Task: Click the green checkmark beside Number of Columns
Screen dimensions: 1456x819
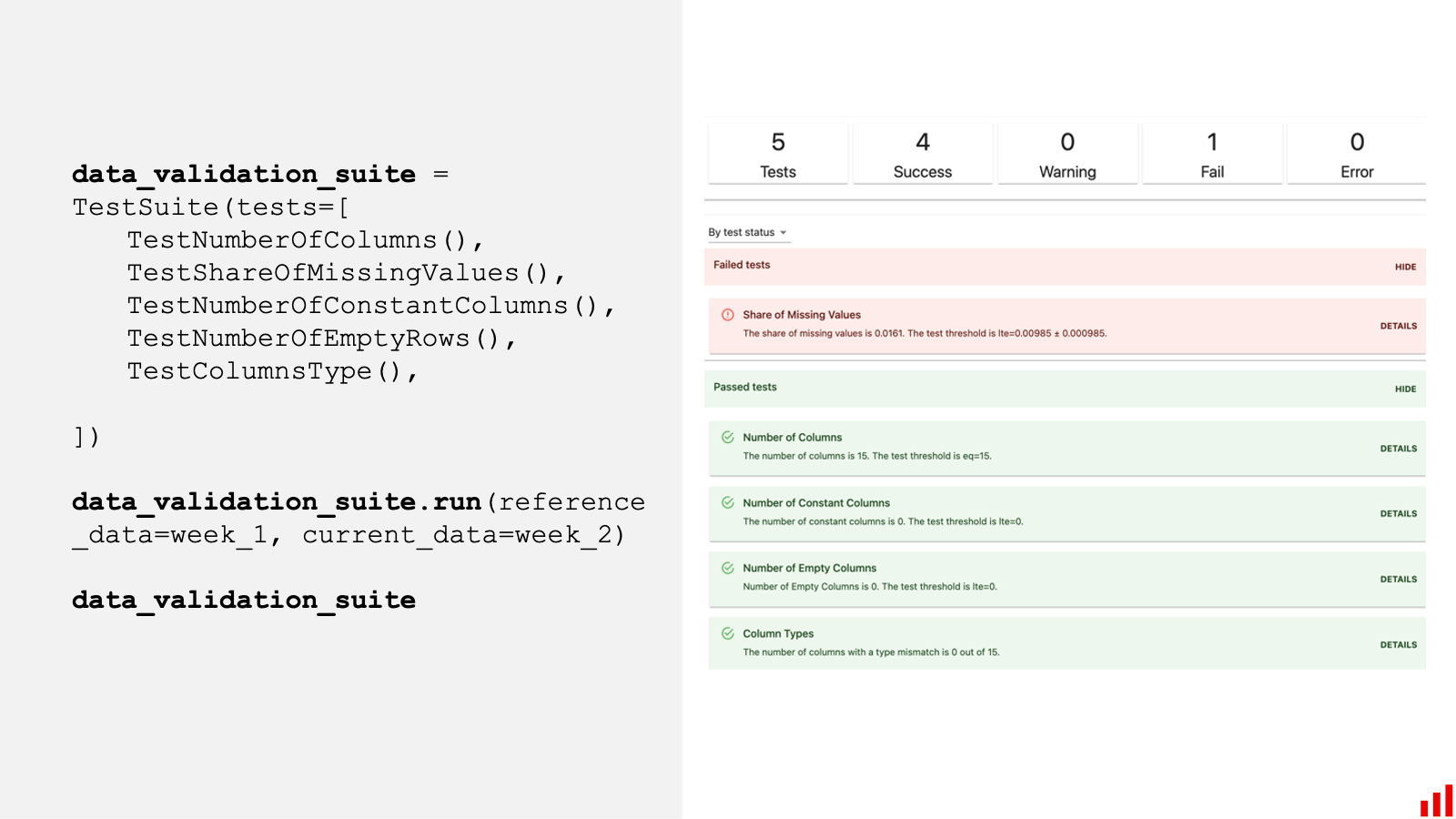Action: pos(728,437)
